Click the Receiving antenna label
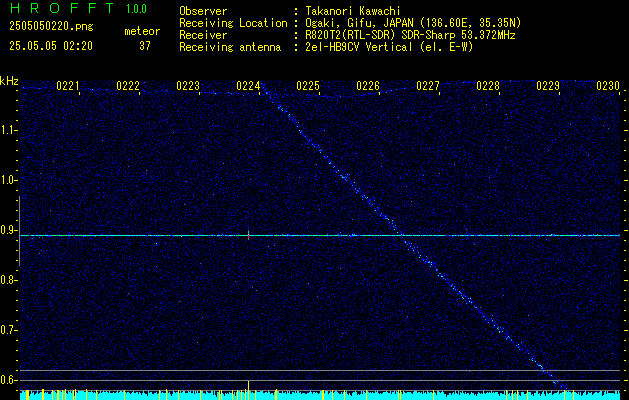 click(230, 47)
